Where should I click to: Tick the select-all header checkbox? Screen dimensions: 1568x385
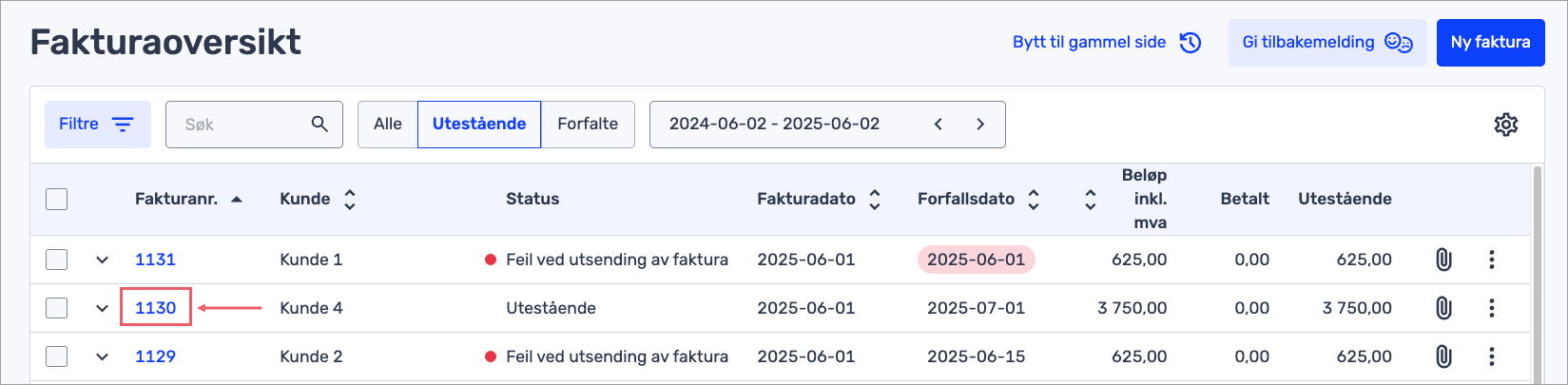coord(57,199)
